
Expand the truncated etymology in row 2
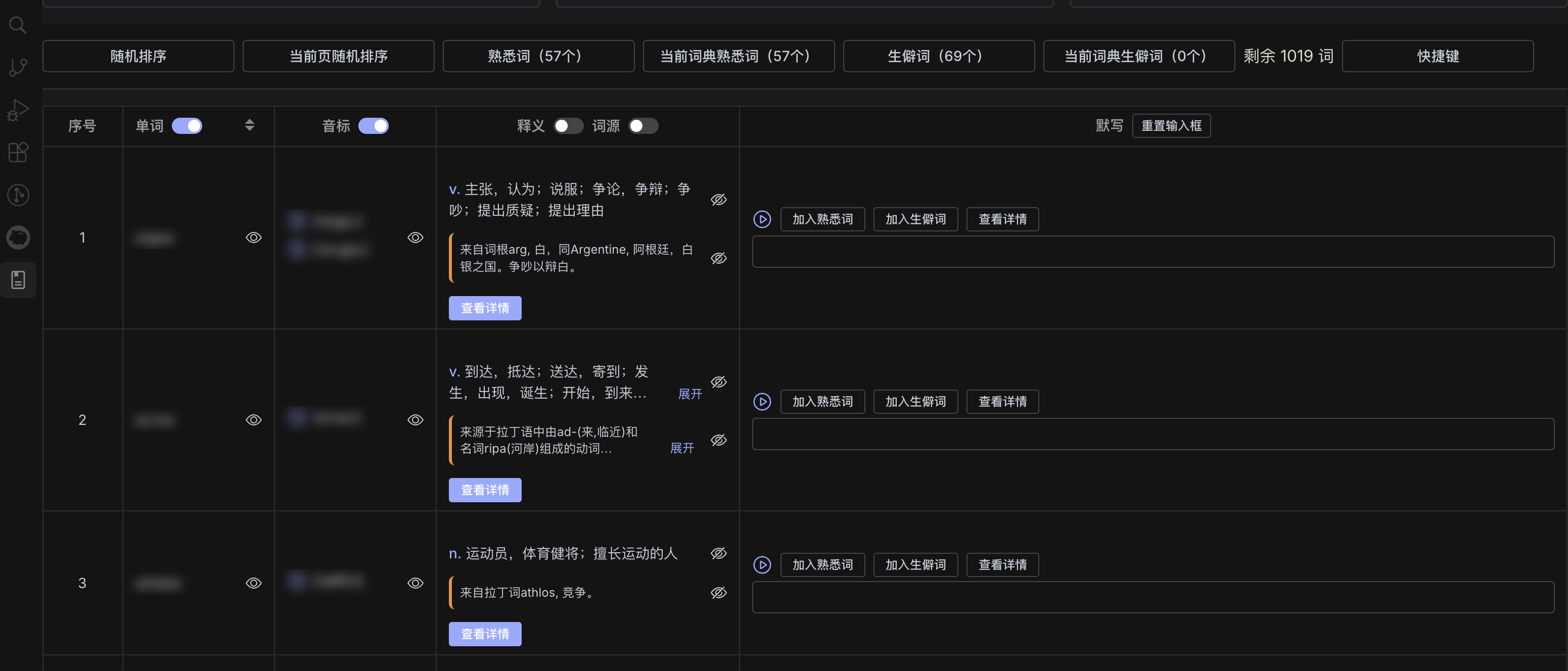coord(682,448)
